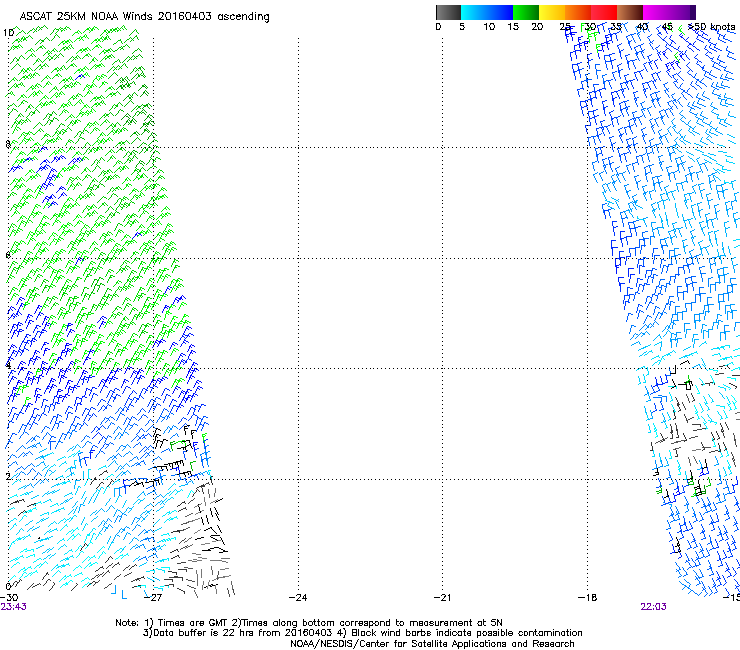Click the latitude '8' axis label

[x=8, y=144]
